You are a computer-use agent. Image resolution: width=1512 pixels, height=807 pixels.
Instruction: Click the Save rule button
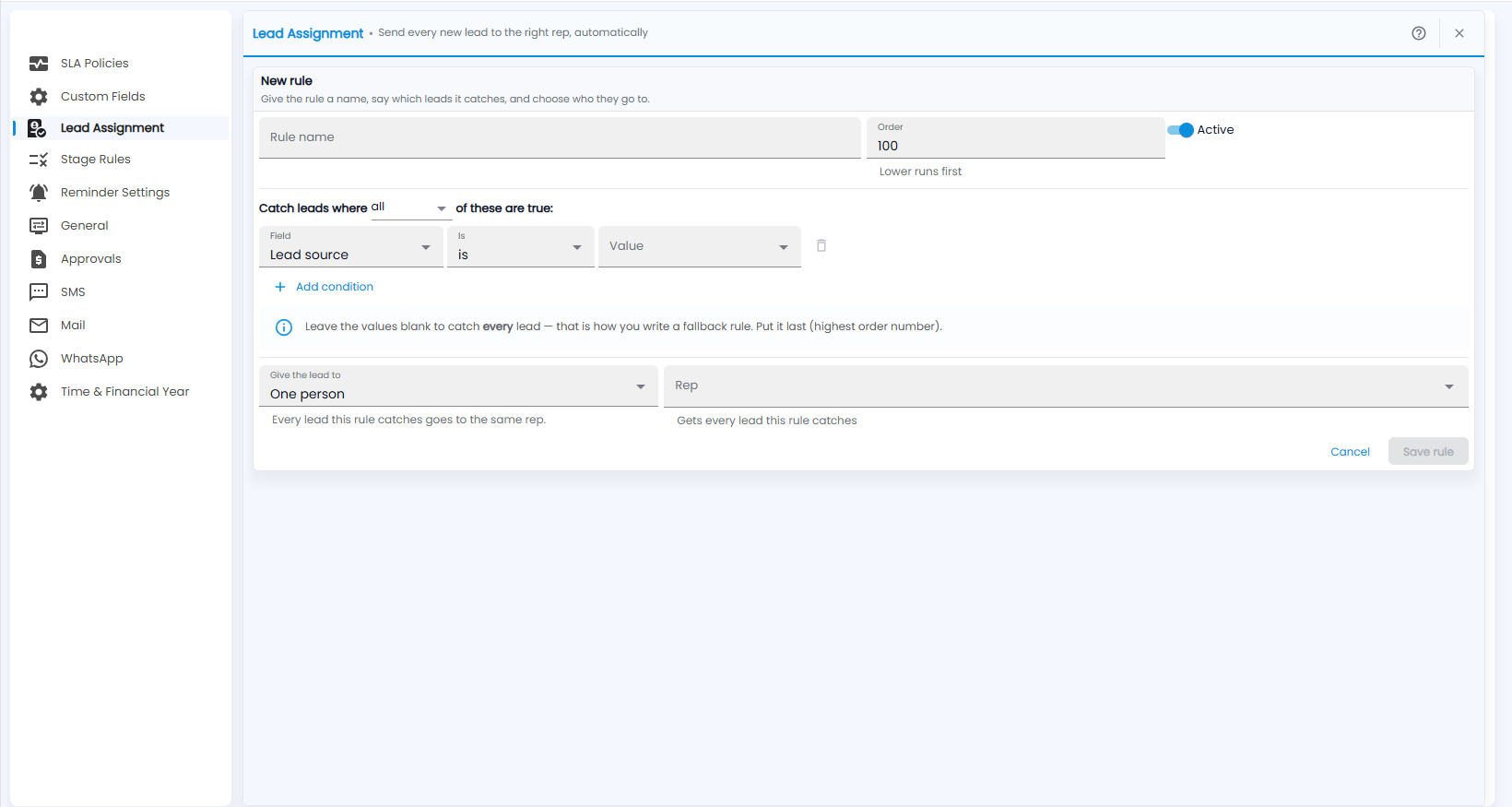click(x=1428, y=452)
